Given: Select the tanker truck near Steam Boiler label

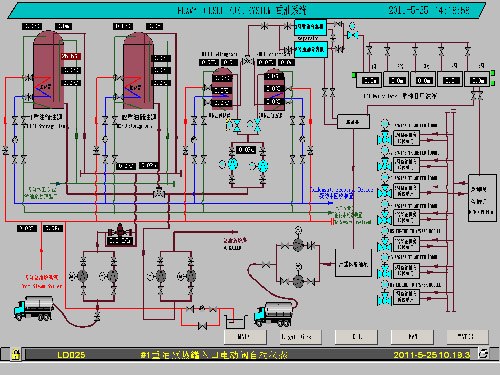Looking at the screenshot, I should [x=33, y=308].
